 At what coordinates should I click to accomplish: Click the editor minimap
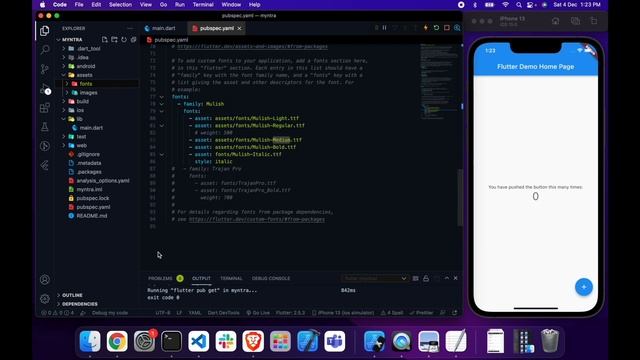(x=439, y=82)
